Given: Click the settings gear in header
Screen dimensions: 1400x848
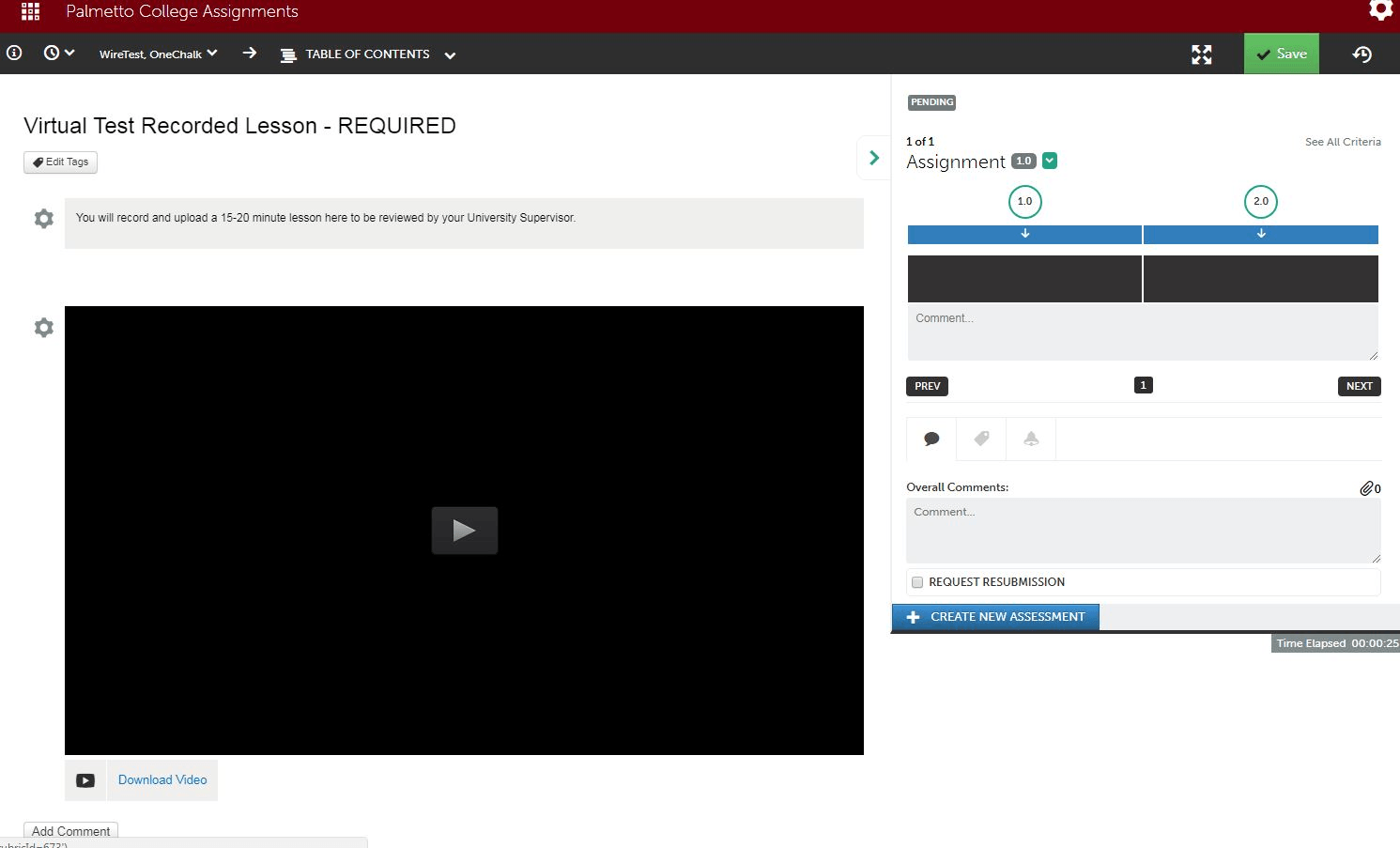Looking at the screenshot, I should pos(1379,10).
